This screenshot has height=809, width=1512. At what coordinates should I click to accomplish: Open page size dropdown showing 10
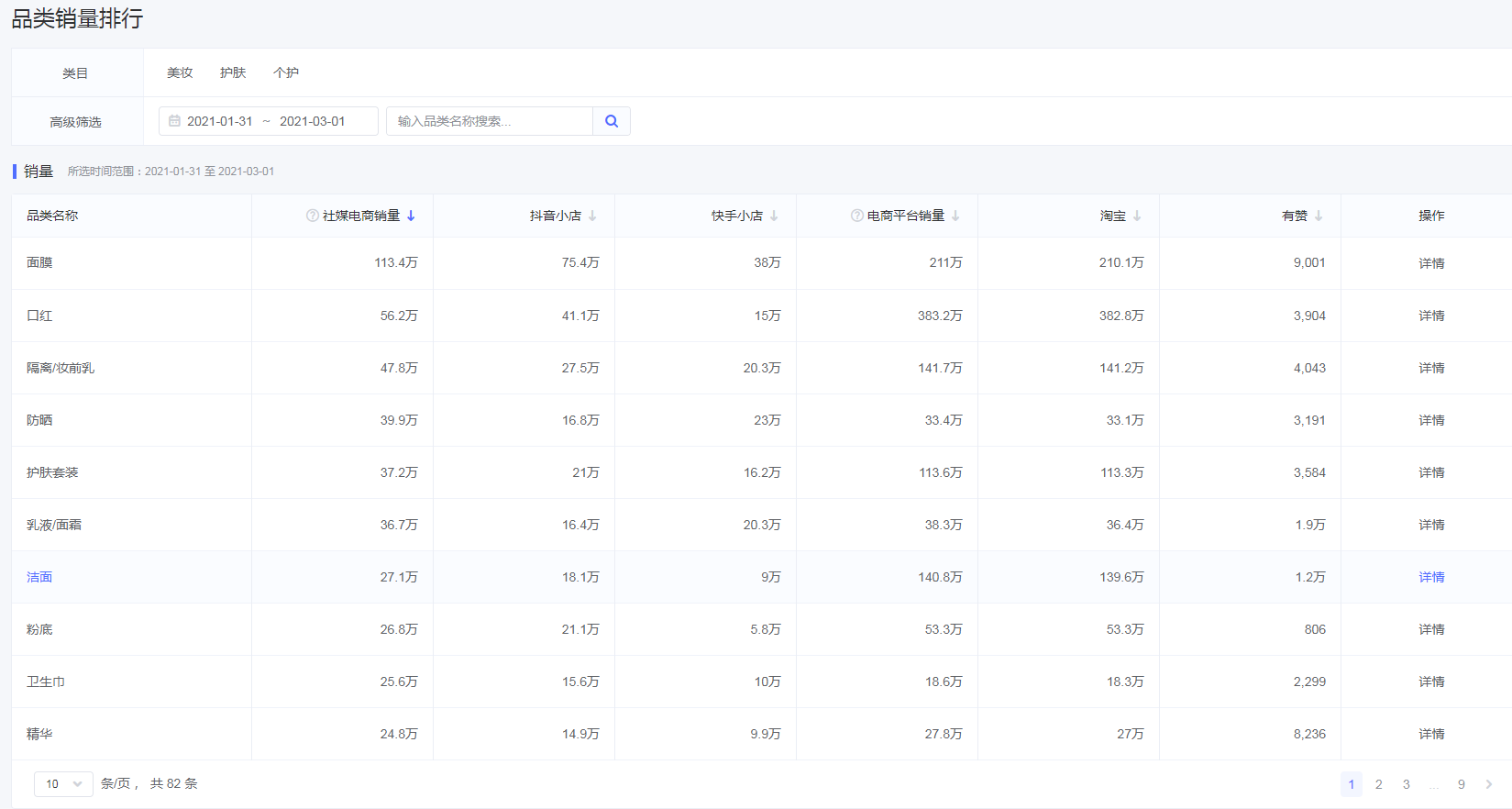pyautogui.click(x=63, y=784)
